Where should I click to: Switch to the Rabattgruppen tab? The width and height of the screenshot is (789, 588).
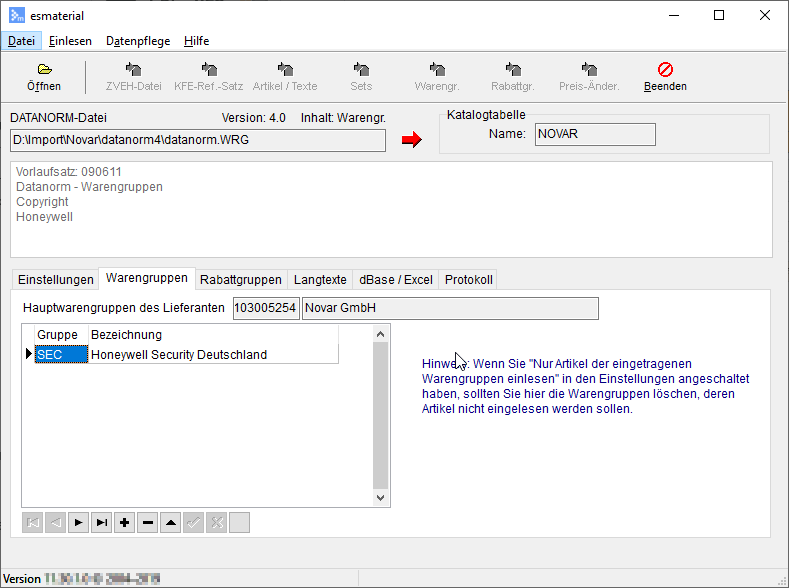tap(241, 280)
